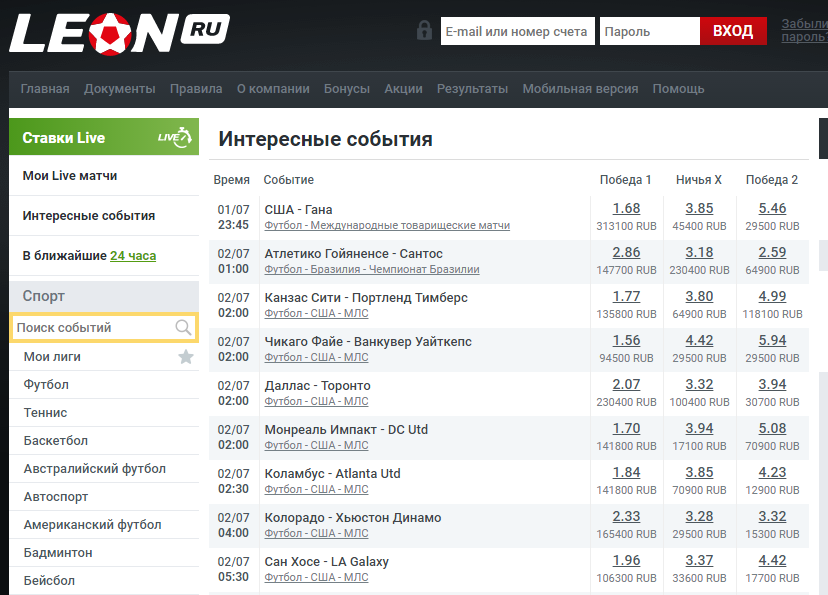Select odds 4.99 for Портленд Тимберс

772,297
